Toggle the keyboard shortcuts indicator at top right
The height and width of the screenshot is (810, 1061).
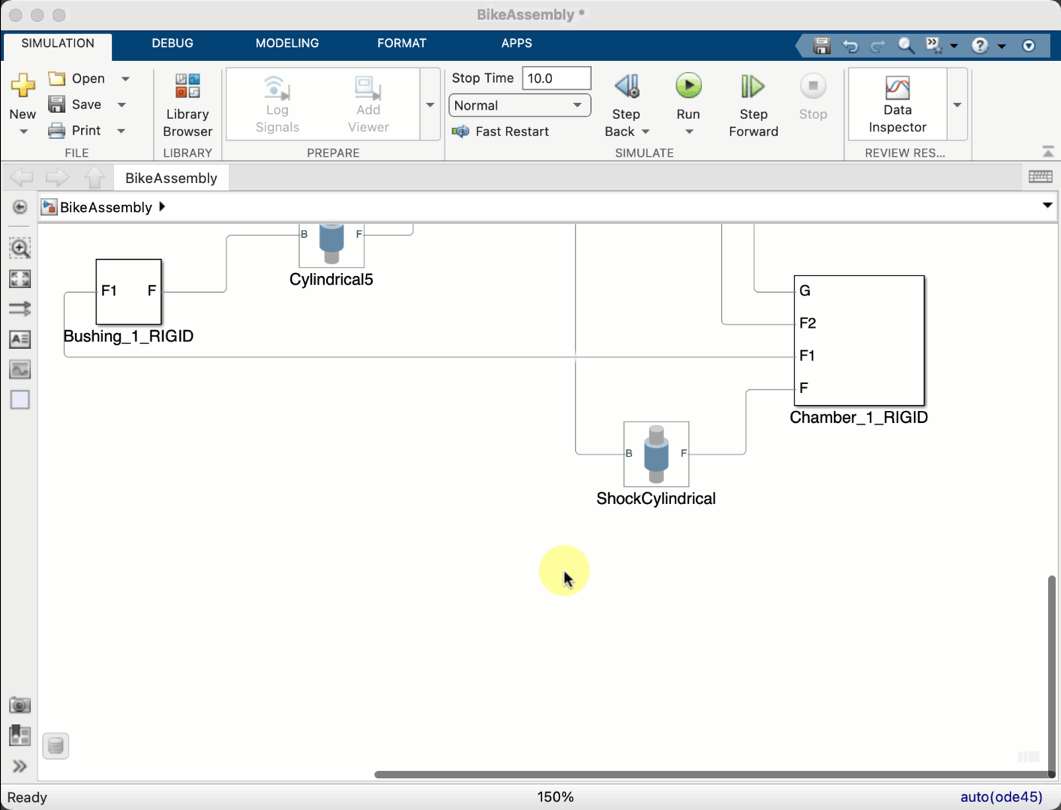click(x=1040, y=176)
